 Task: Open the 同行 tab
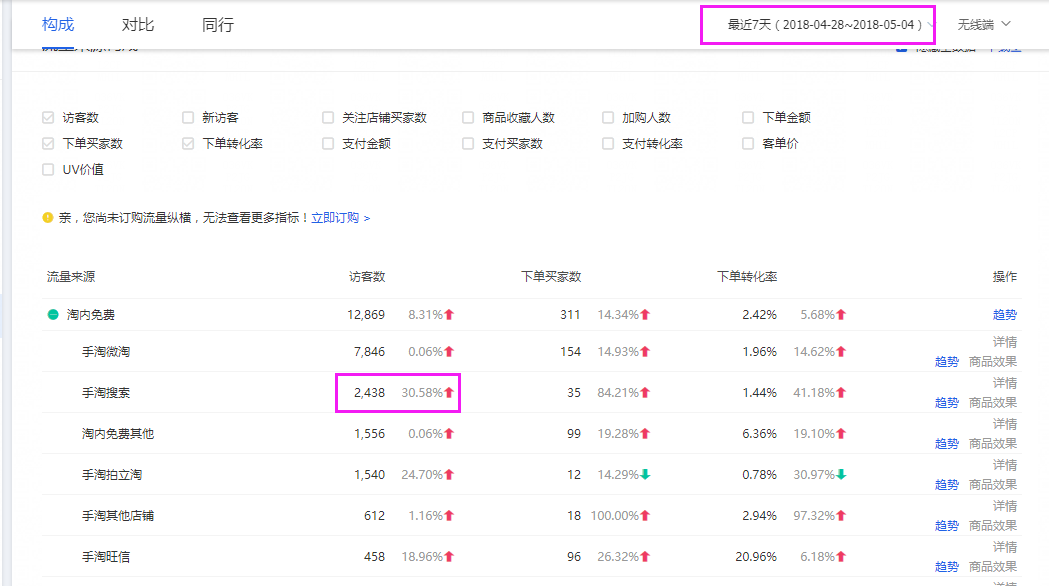pos(217,24)
